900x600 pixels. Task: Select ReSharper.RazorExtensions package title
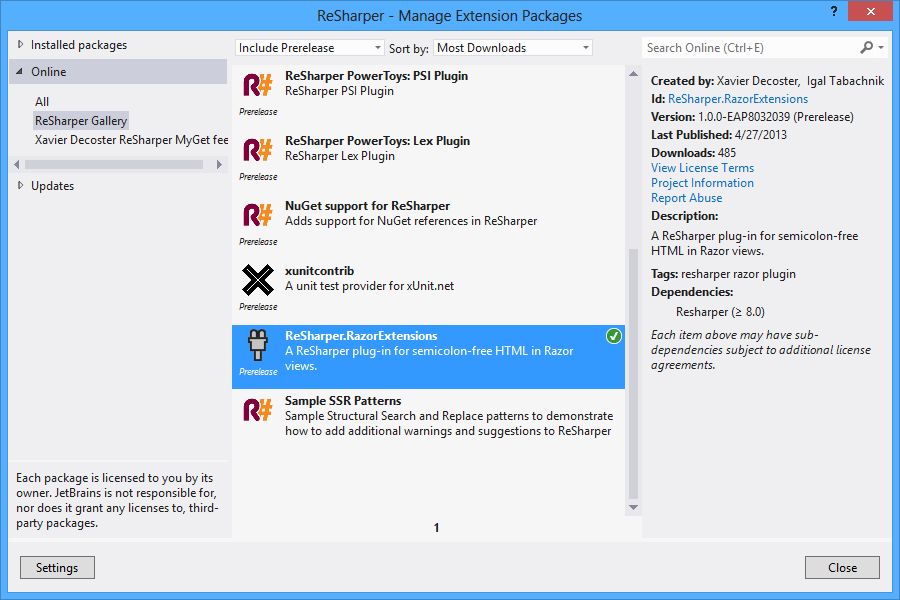361,336
